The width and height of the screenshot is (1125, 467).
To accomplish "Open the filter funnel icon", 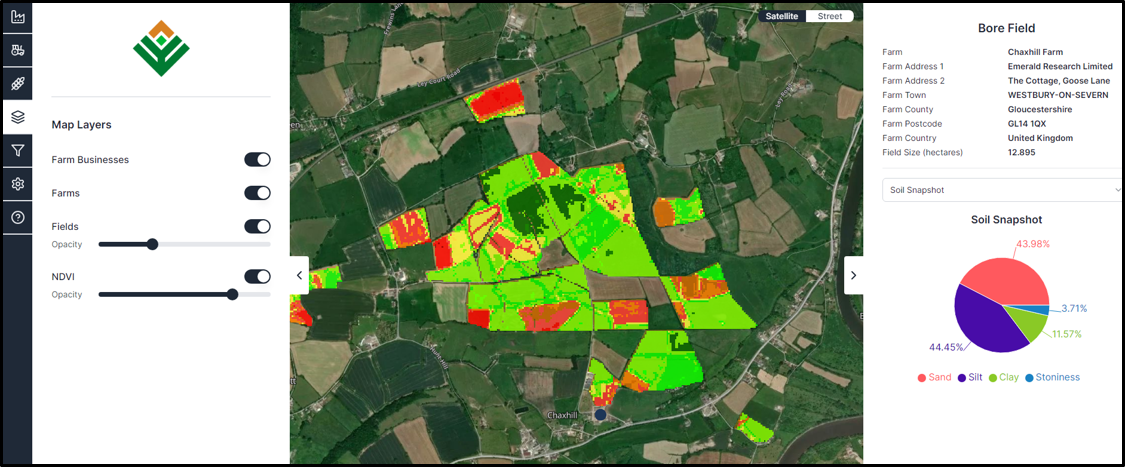I will [17, 151].
